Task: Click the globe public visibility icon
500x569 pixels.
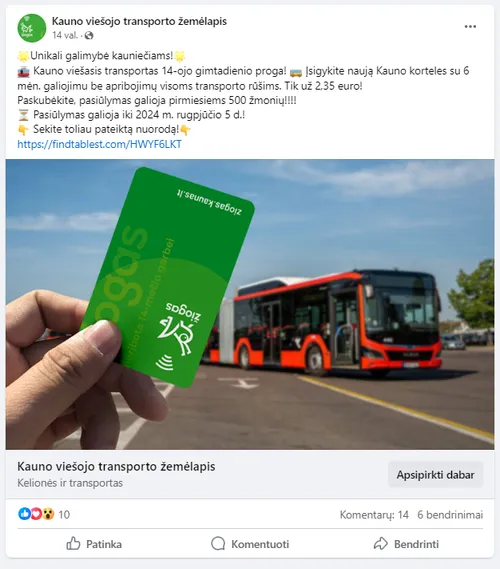Action: point(89,35)
